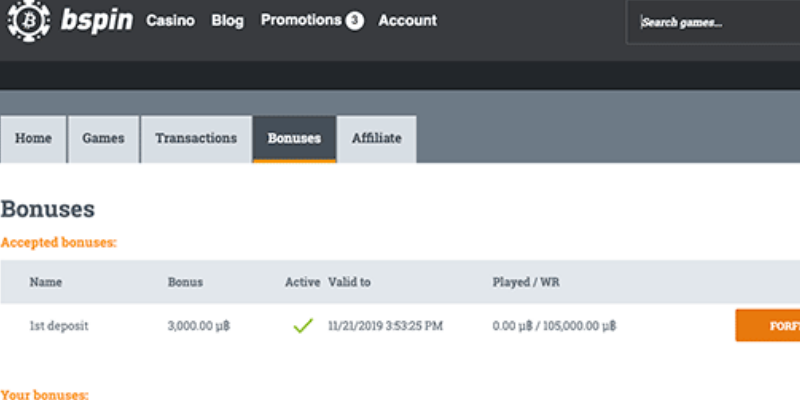Click the Name column header
Viewport: 800px width, 400px height.
[46, 282]
